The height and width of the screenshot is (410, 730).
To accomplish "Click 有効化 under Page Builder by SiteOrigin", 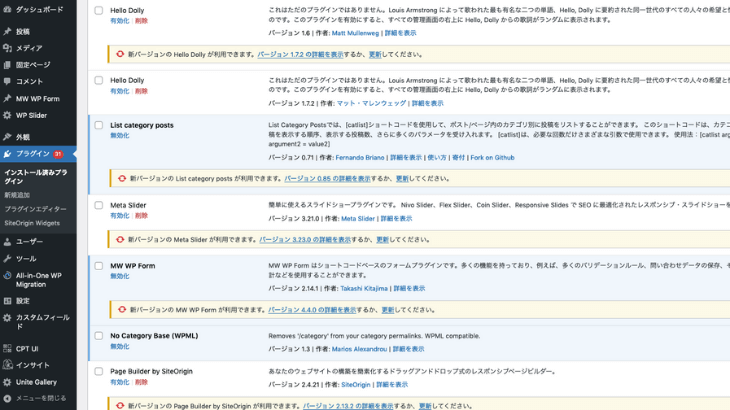I will point(120,382).
